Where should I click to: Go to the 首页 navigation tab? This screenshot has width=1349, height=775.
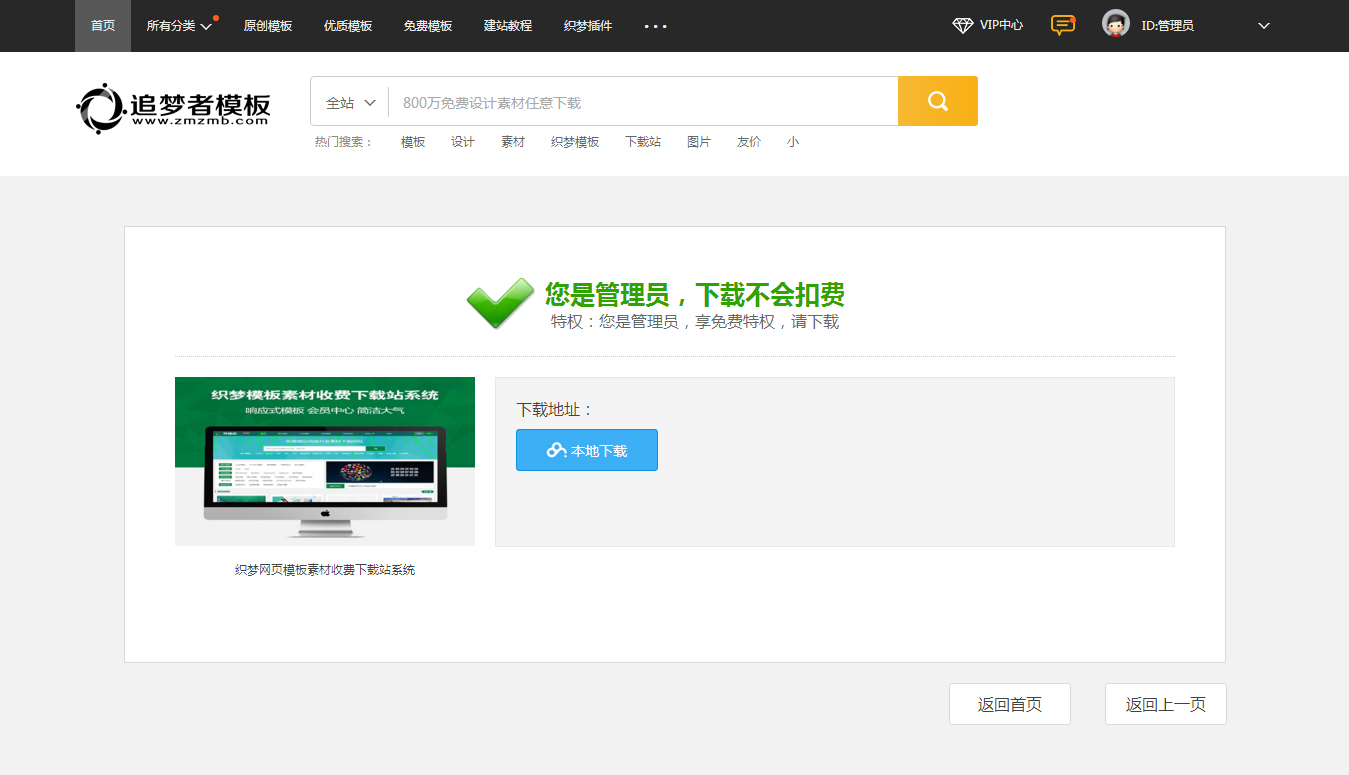102,26
